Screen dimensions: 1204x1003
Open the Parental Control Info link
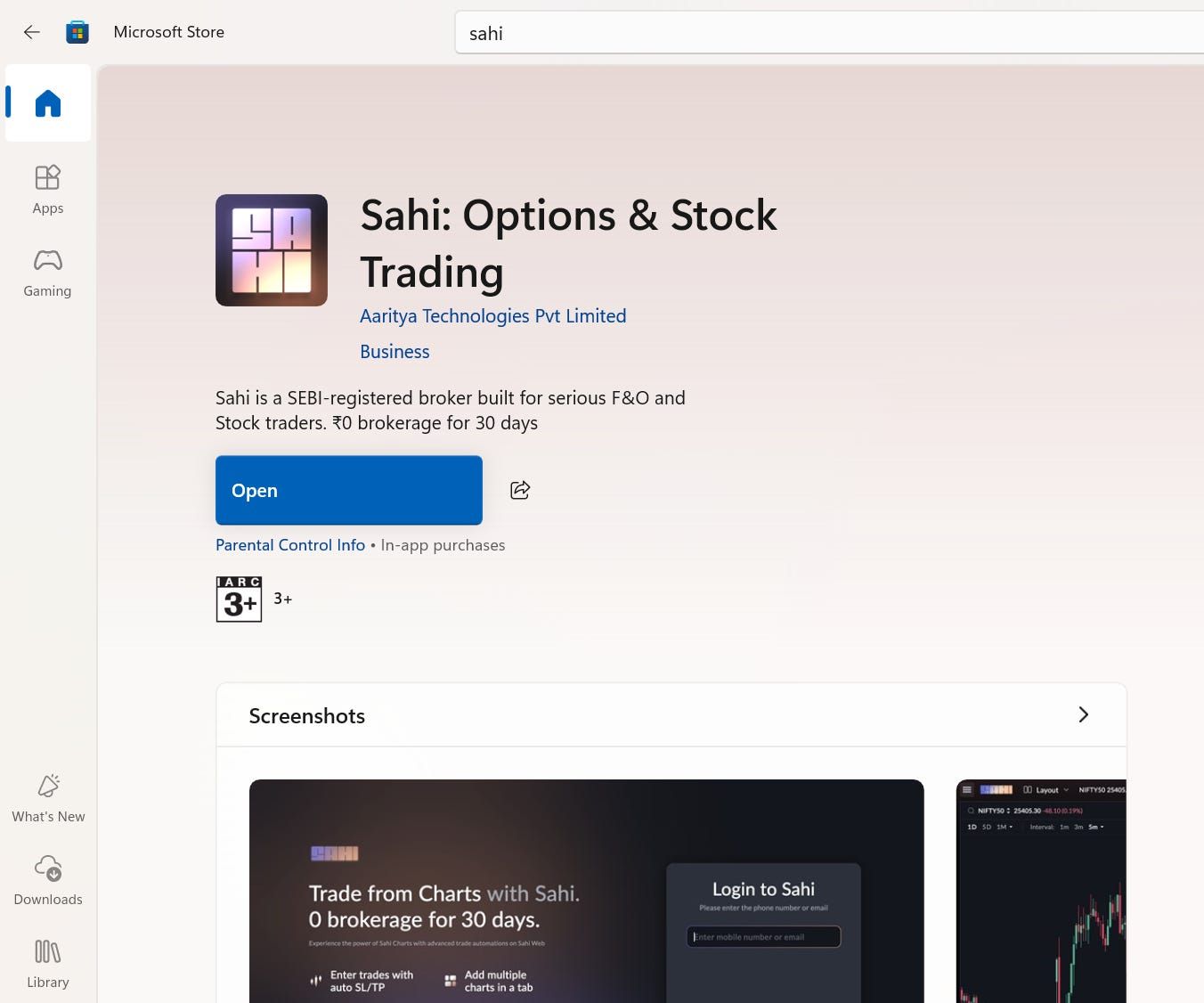coord(290,545)
